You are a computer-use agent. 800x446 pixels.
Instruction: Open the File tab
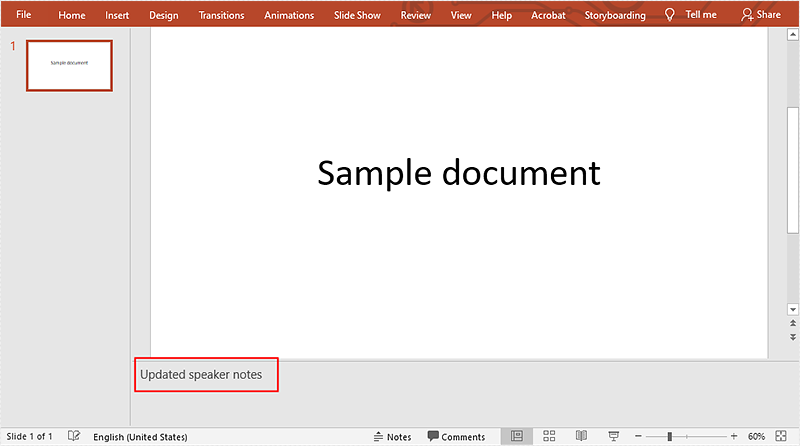pos(23,15)
